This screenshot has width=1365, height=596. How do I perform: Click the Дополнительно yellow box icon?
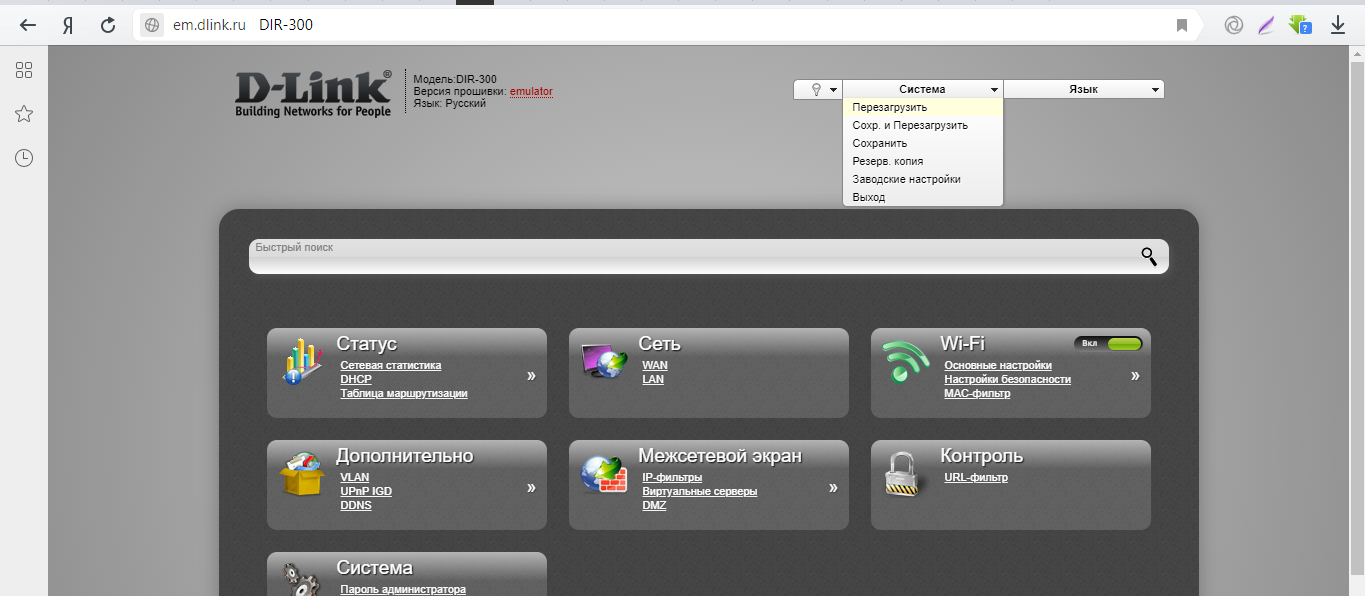[x=301, y=473]
